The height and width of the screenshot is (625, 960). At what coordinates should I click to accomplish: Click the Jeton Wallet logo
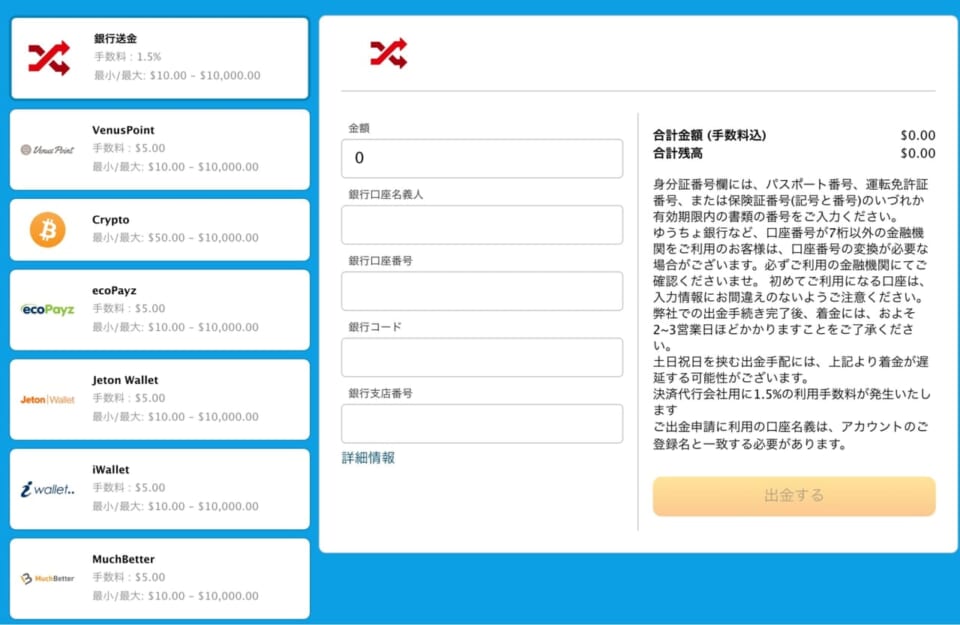click(x=48, y=400)
